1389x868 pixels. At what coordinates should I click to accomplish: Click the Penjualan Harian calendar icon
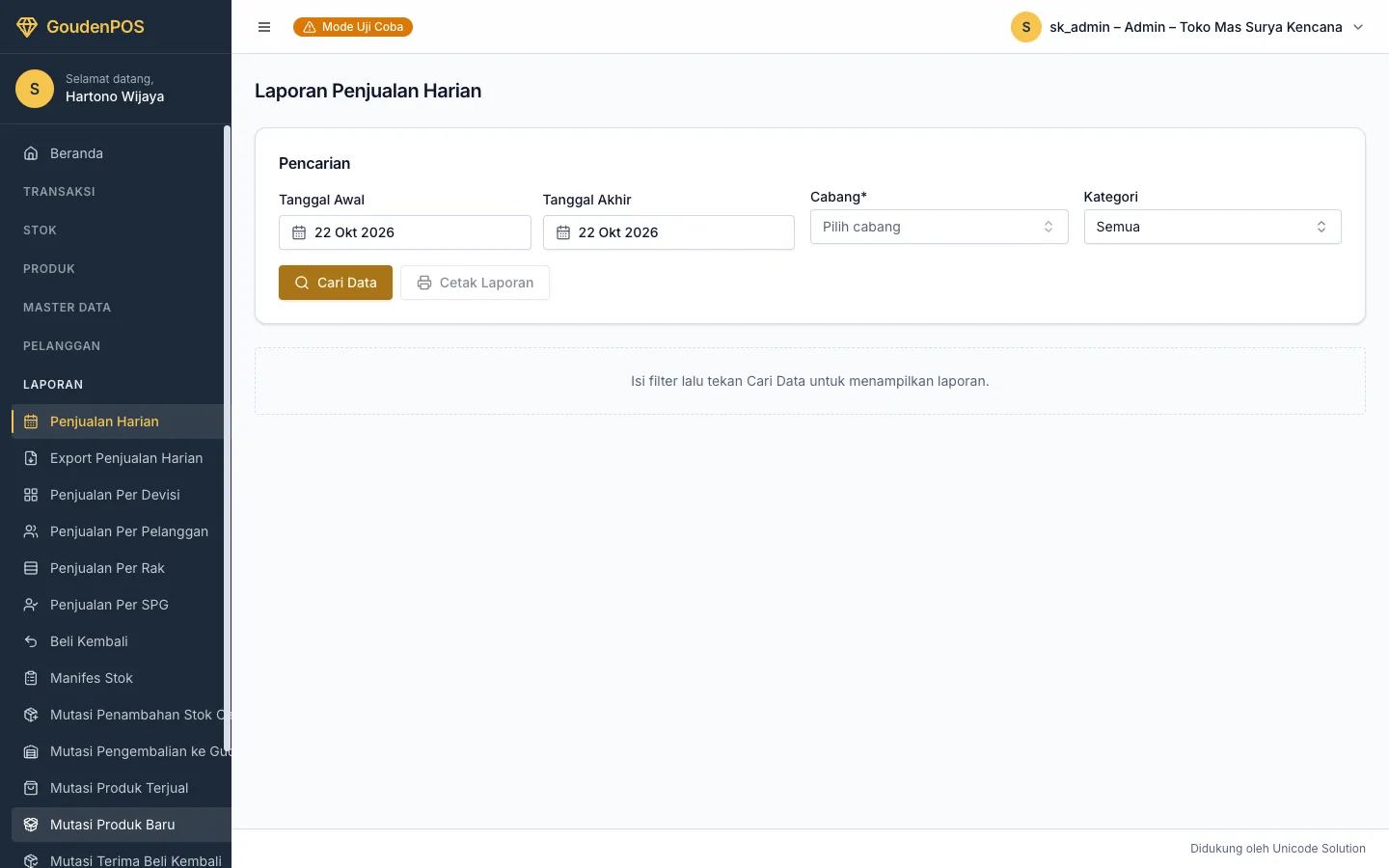tap(31, 421)
